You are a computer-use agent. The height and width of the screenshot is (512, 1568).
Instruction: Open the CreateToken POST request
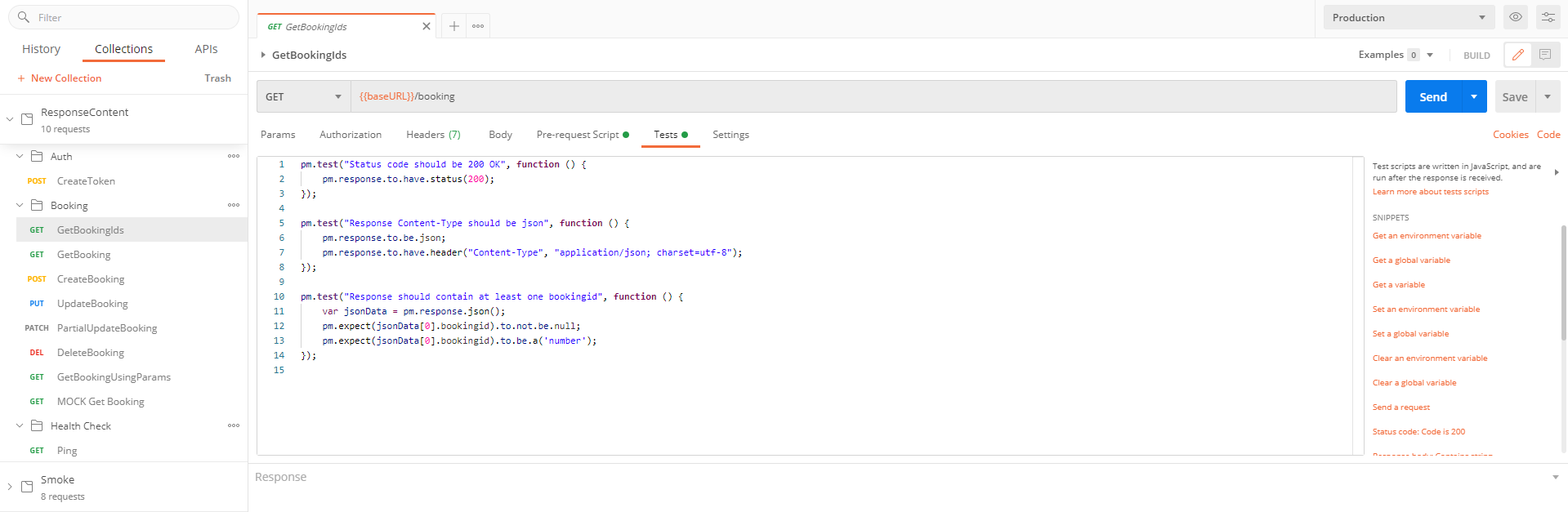click(x=86, y=180)
